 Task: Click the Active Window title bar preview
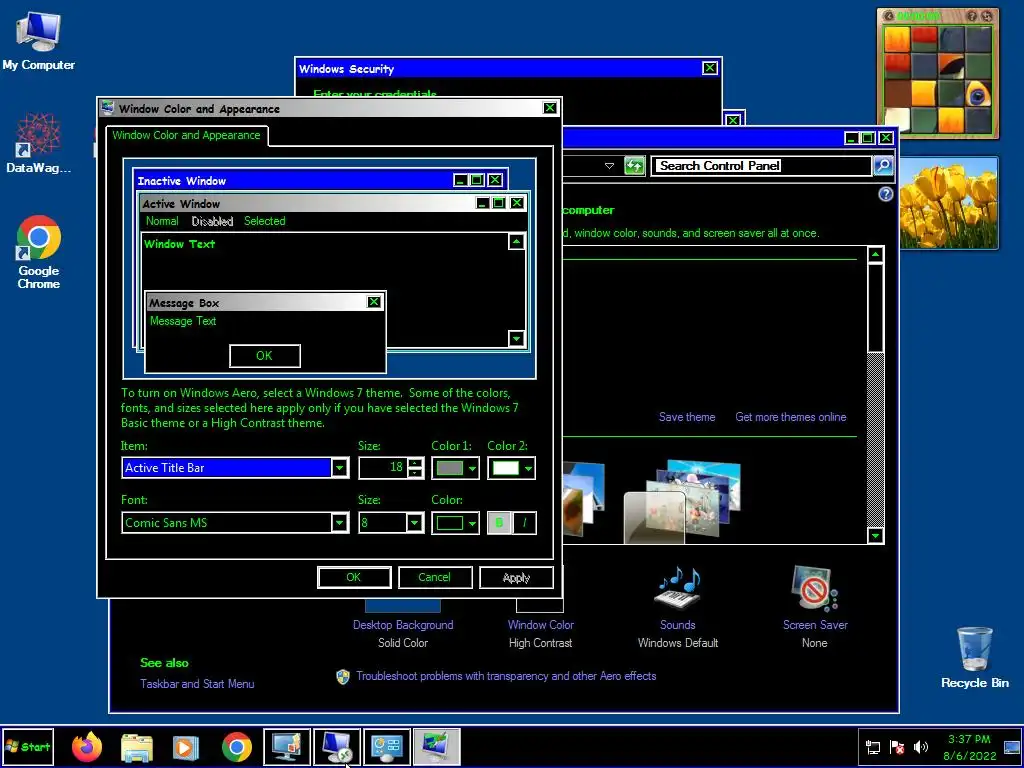click(333, 203)
